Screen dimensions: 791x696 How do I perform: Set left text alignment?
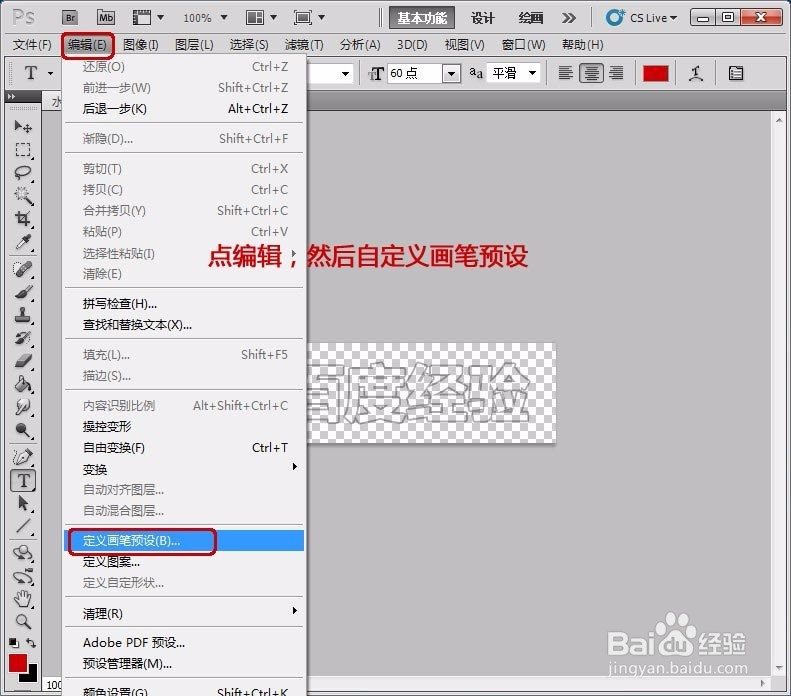pyautogui.click(x=566, y=74)
